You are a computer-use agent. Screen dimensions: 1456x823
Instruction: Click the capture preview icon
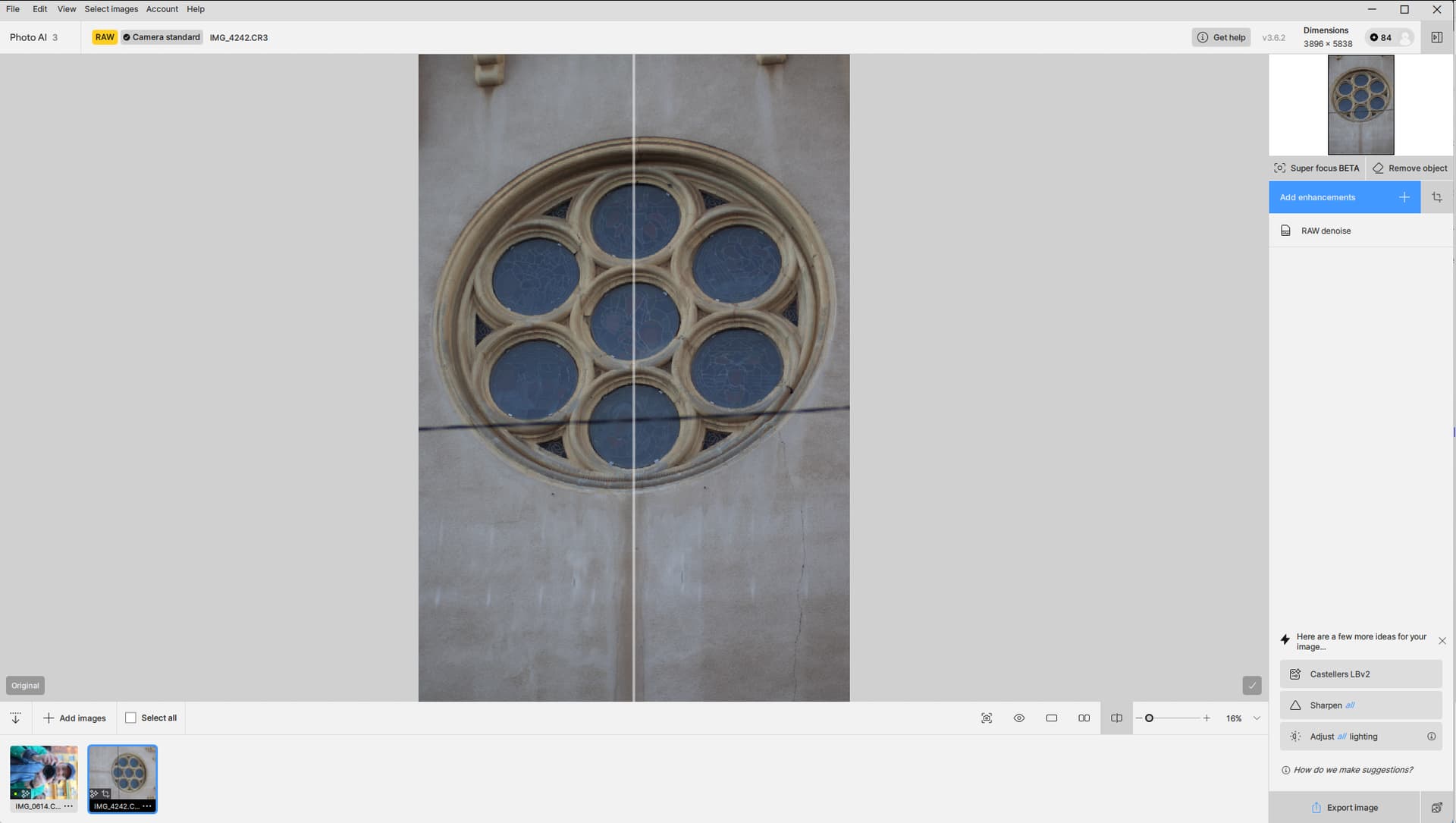(986, 718)
